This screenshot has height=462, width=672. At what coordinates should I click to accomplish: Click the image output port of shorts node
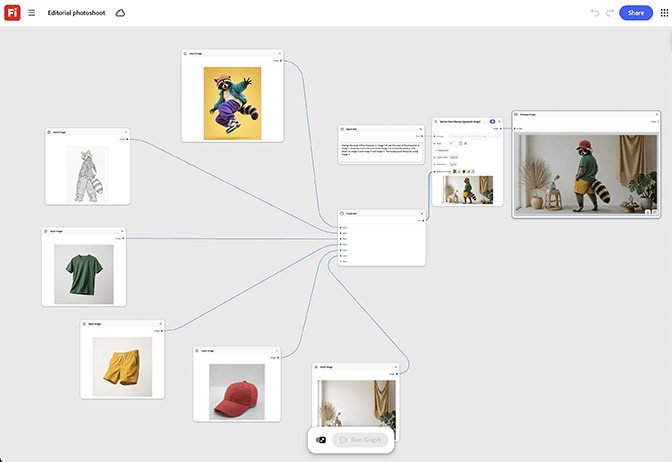(x=162, y=331)
